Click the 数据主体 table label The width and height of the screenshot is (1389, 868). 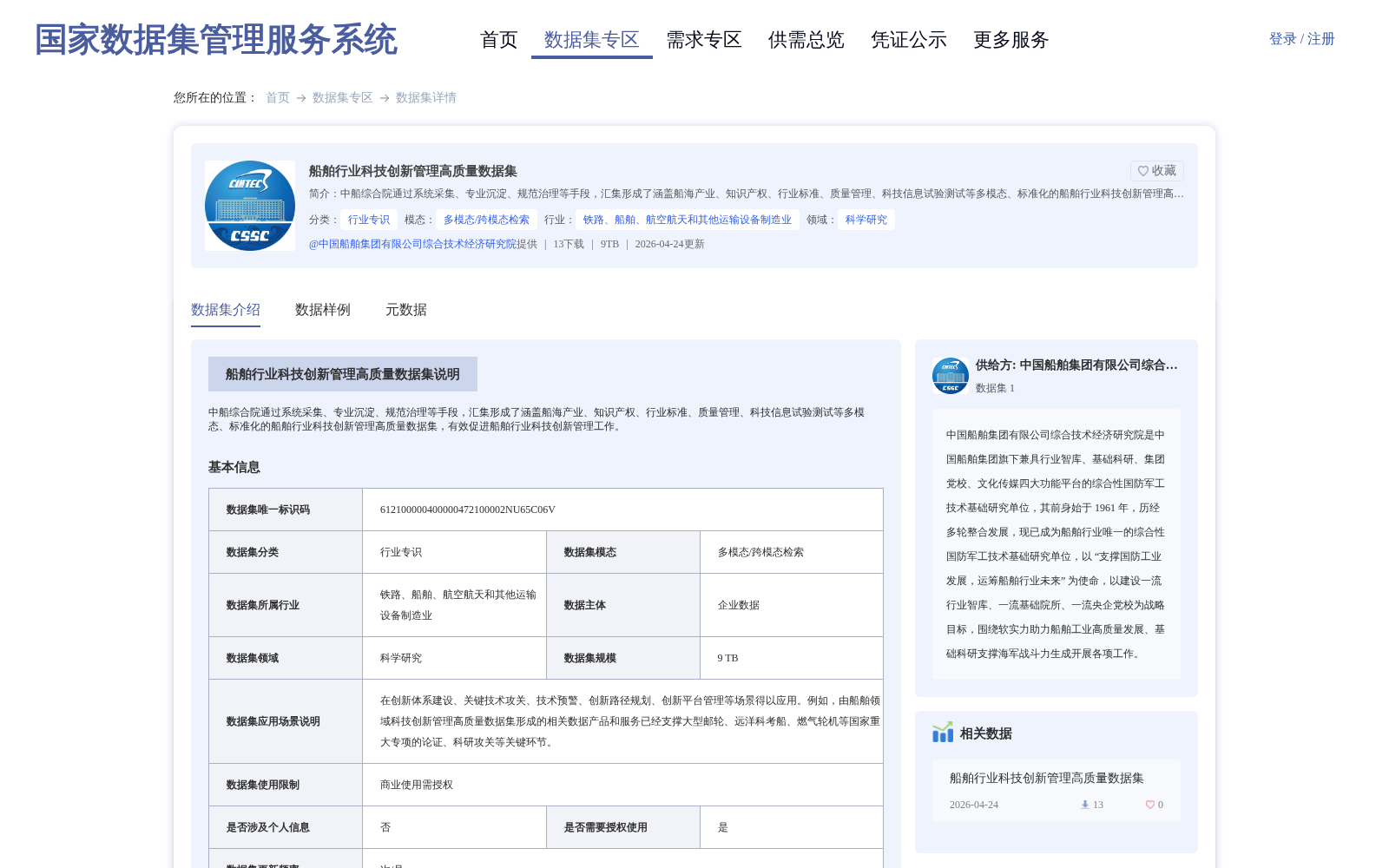(x=585, y=605)
